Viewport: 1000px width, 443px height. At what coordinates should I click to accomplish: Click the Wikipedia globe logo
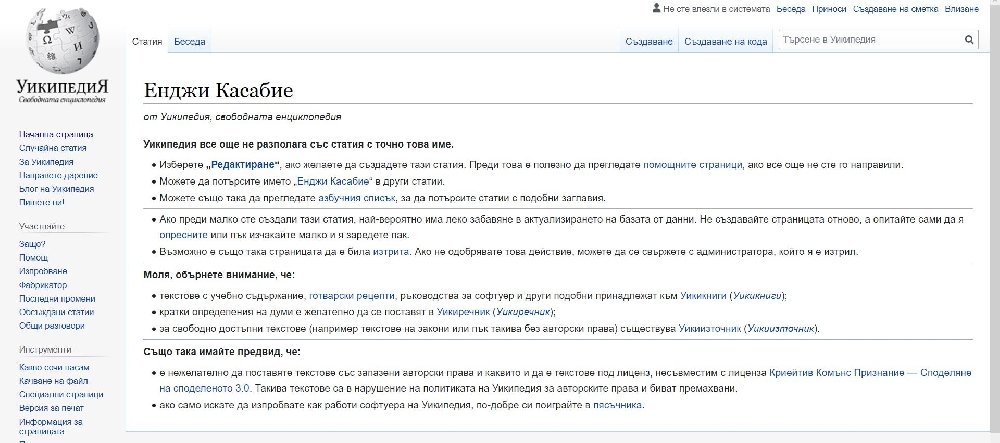(x=62, y=43)
